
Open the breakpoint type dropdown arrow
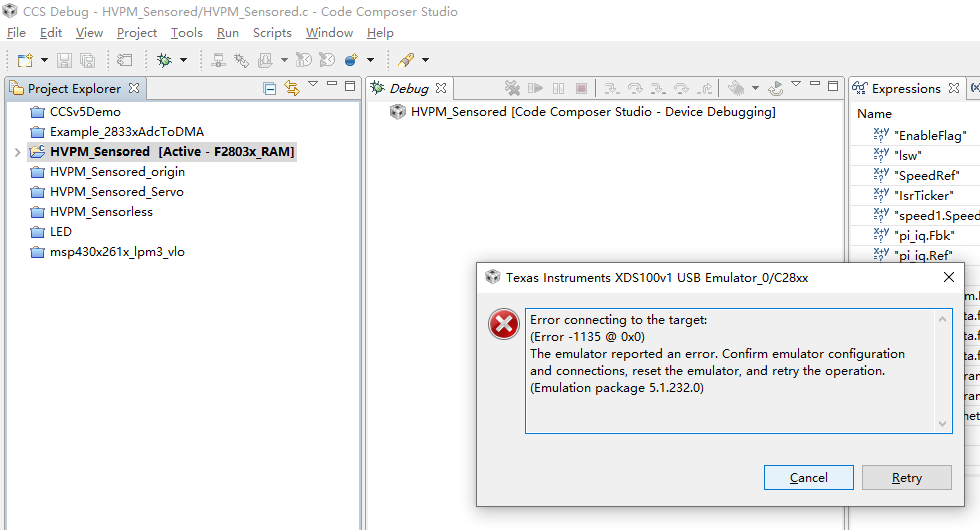click(x=370, y=60)
